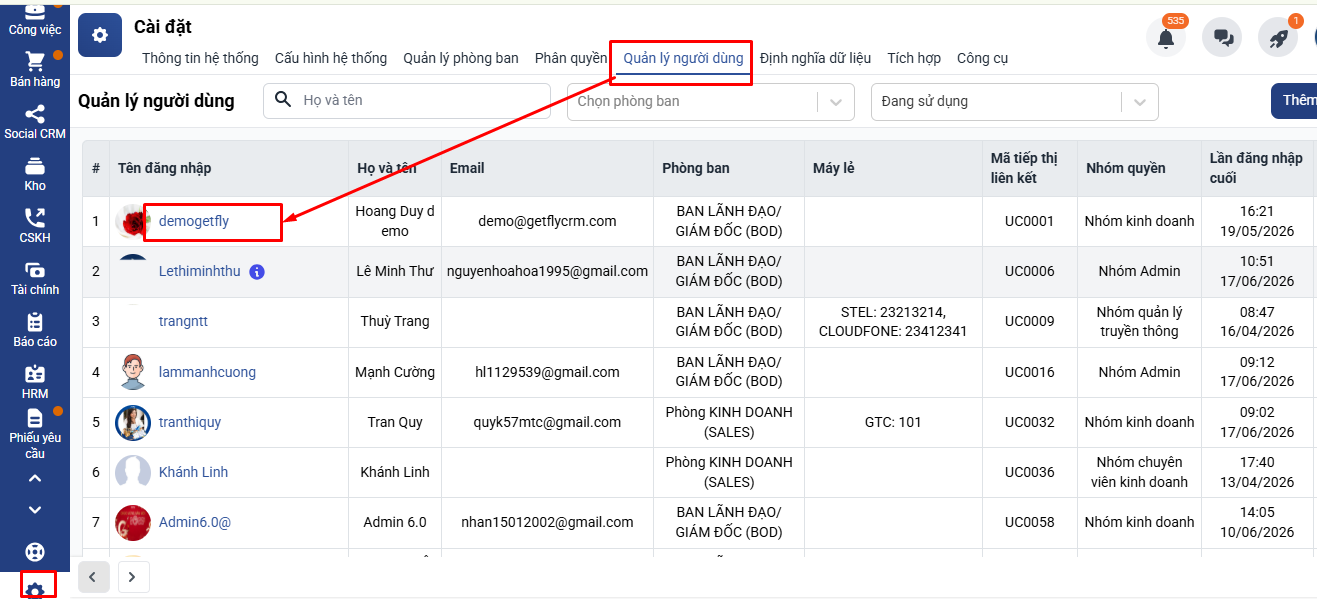Screen dimensions: 1317x599
Task: Open Báo cáo report sidebar icon
Action: (x=35, y=322)
